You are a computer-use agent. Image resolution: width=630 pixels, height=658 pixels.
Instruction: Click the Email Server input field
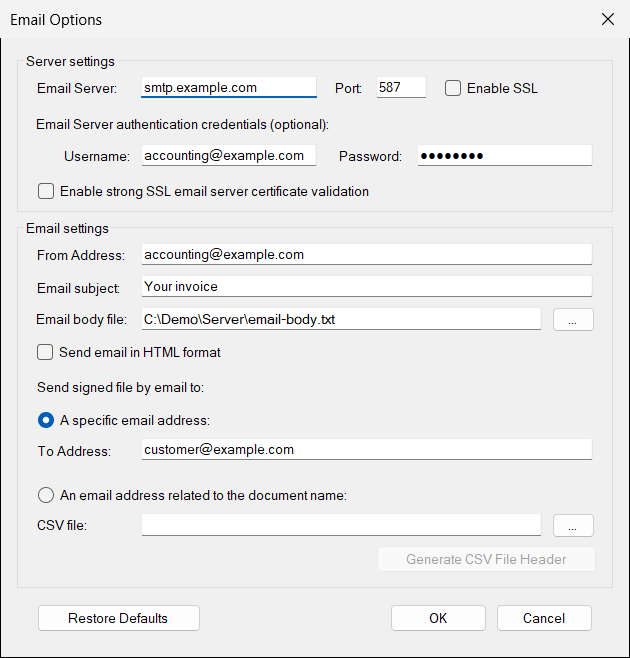pyautogui.click(x=229, y=87)
